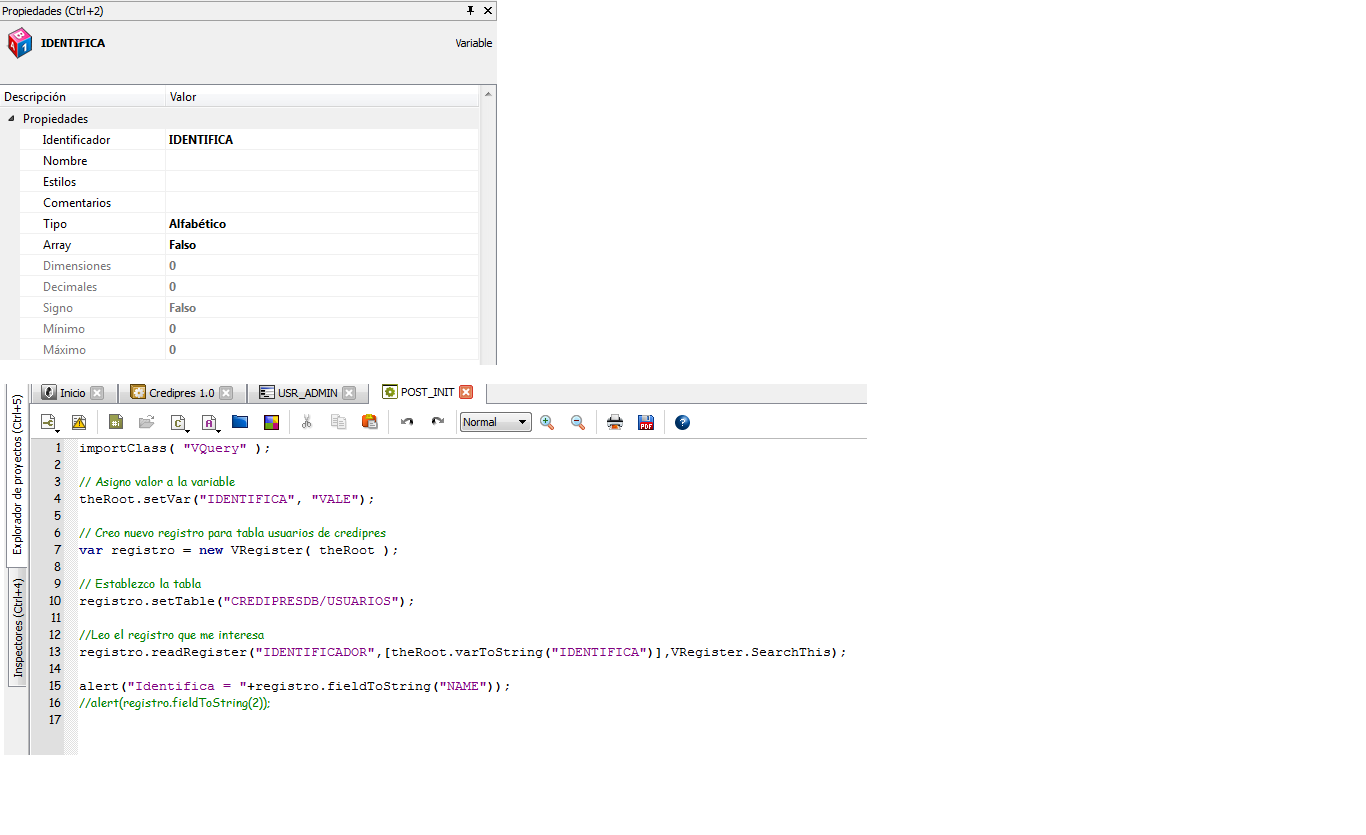1366x835 pixels.
Task: Click the empty Estilos value field
Action: [322, 182]
